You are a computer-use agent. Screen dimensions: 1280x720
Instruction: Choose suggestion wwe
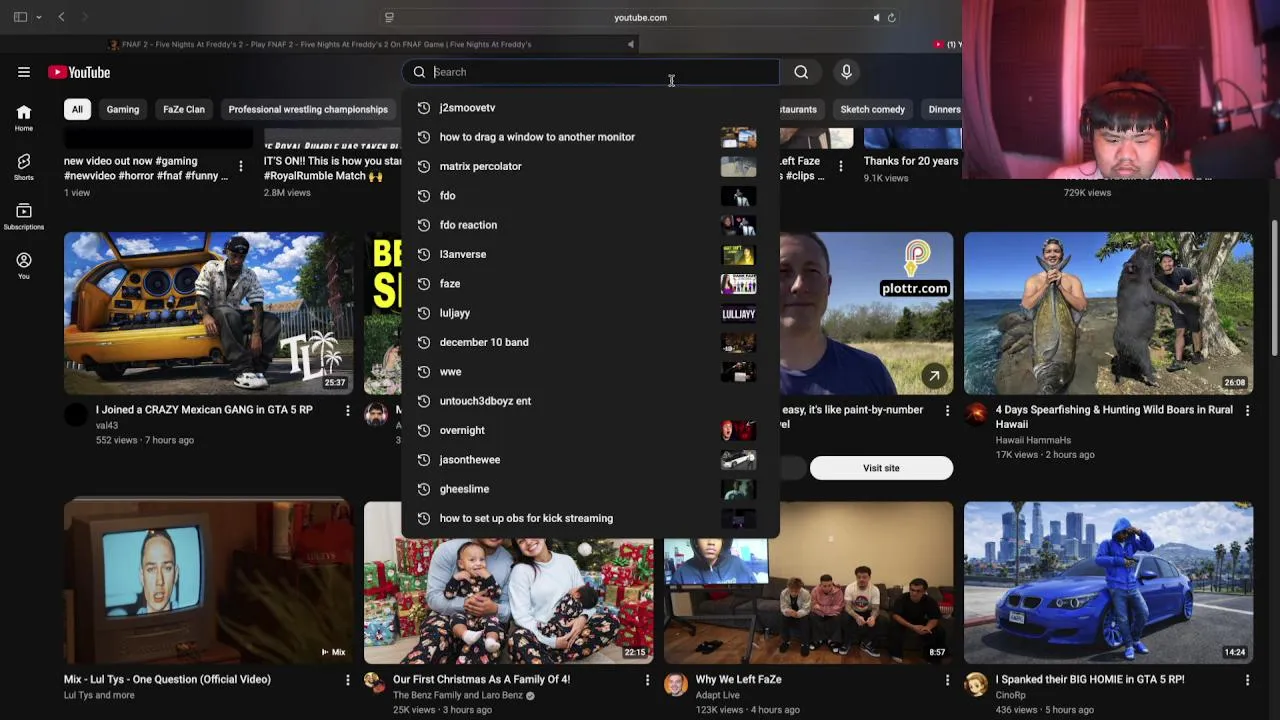click(590, 371)
